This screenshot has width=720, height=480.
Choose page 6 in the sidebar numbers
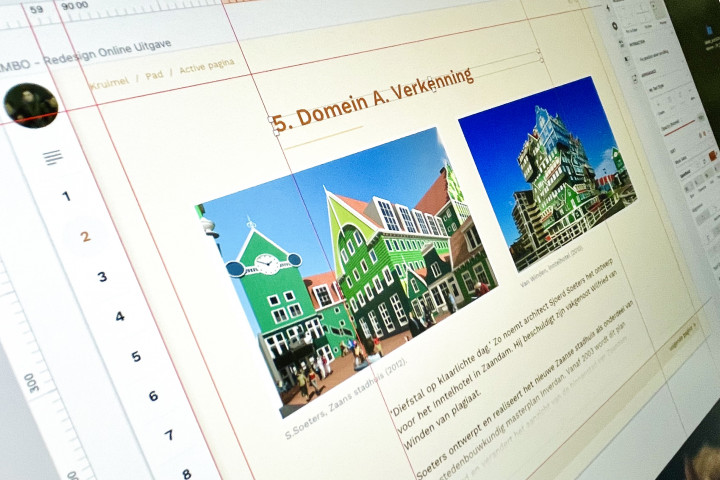[x=153, y=395]
